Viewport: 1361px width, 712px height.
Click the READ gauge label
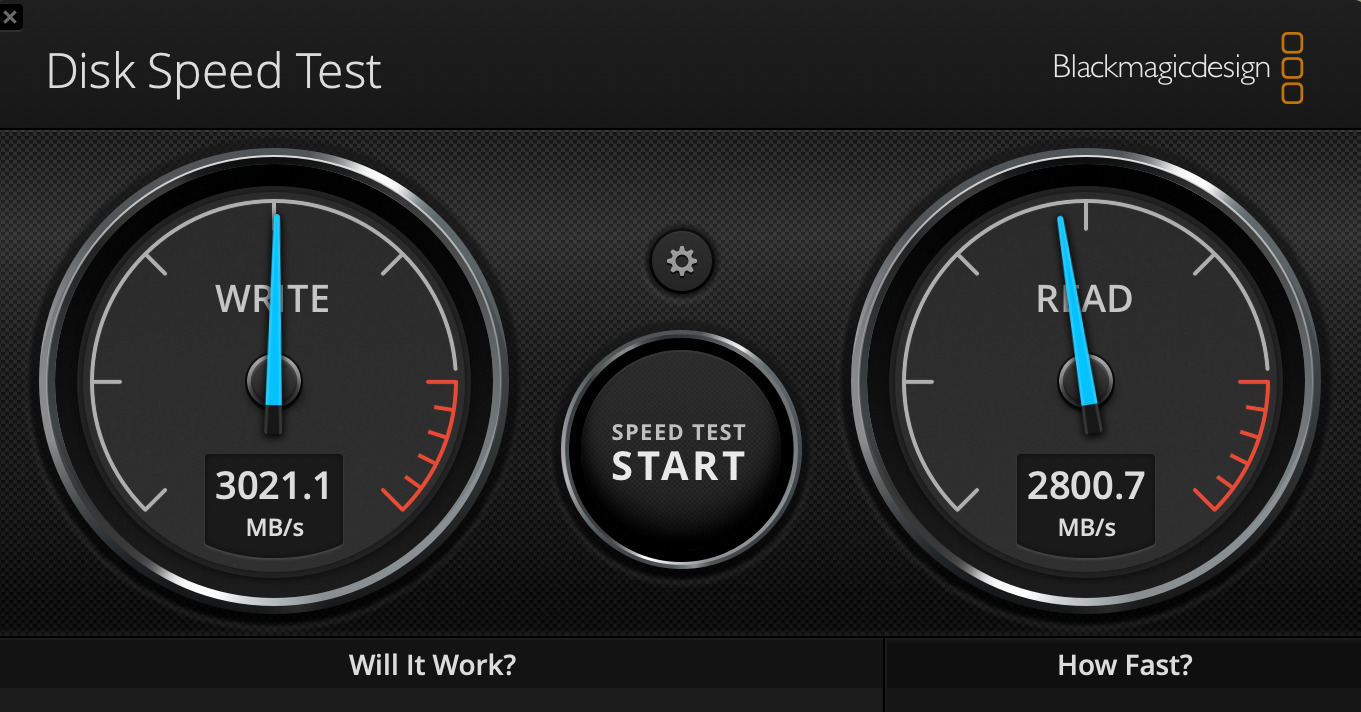click(1084, 299)
